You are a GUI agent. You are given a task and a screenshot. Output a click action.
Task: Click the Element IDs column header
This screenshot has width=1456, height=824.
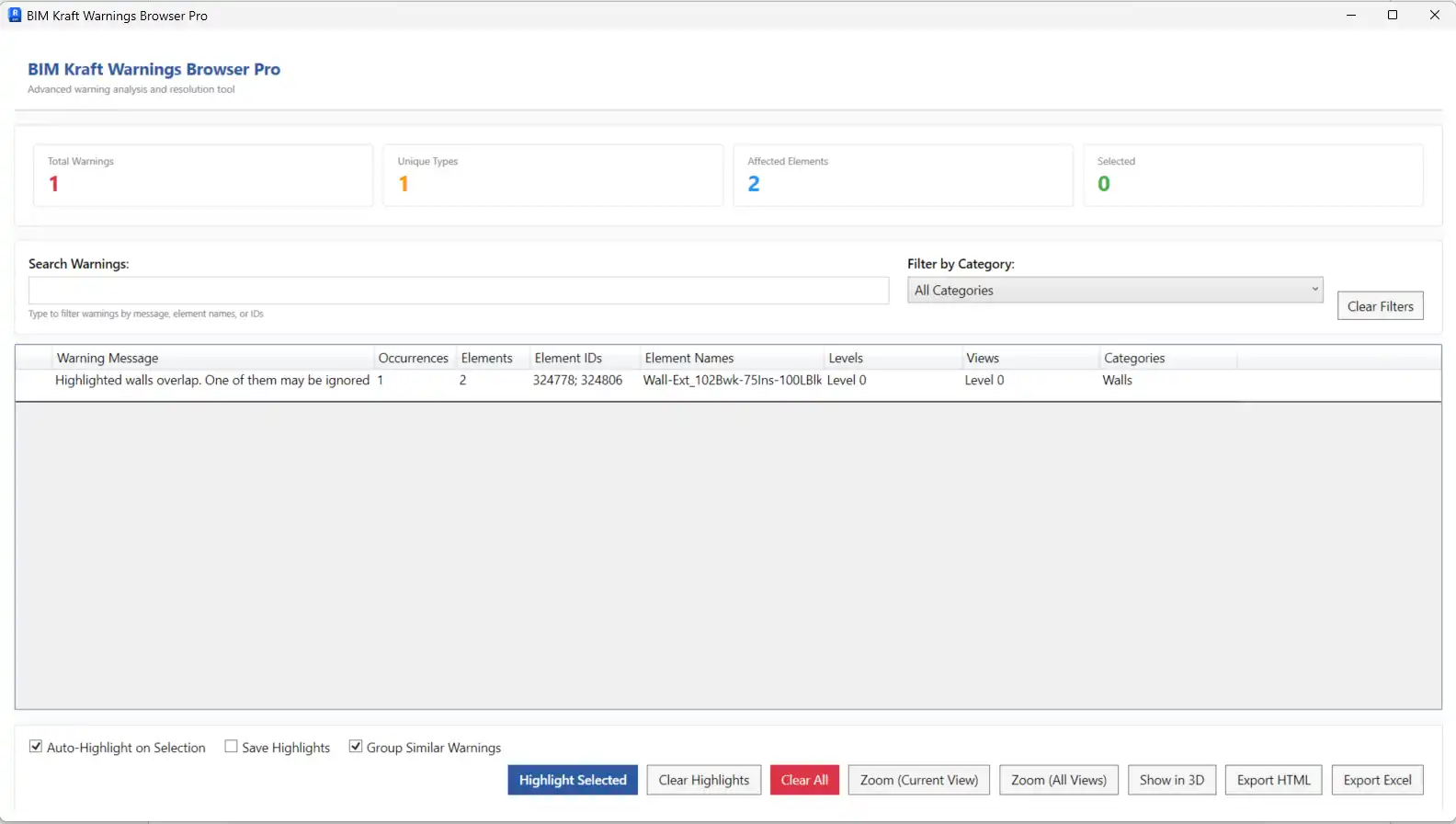[568, 358]
